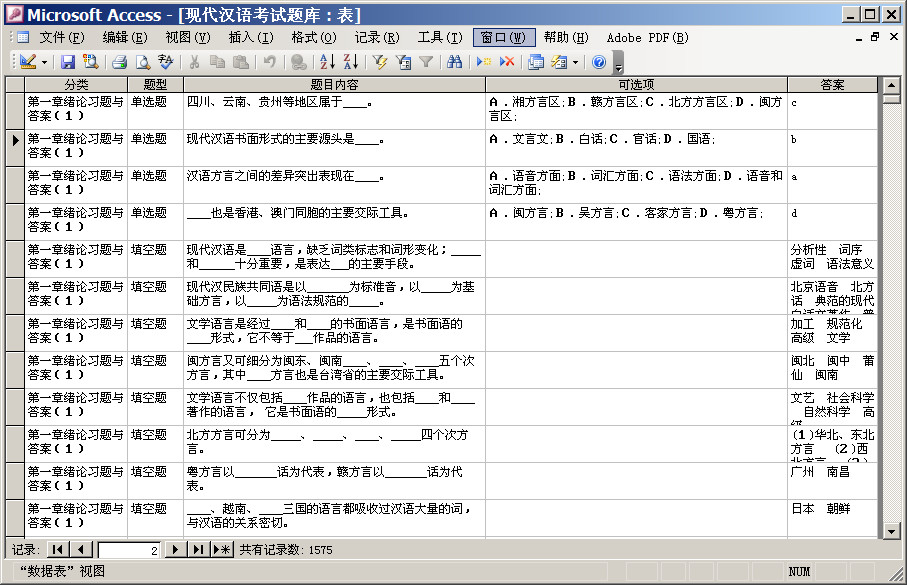Screen dimensions: 907x585
Task: Click the cell 汉语方言之间的差异突出表现在
Action: (x=334, y=185)
